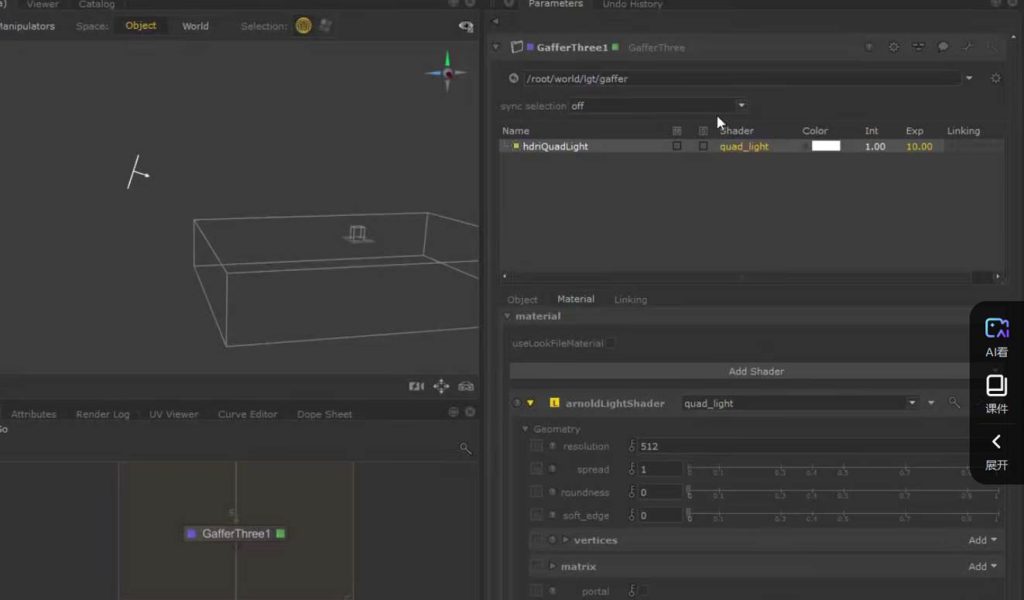Select the GafferThree1 node in node graph

point(236,534)
